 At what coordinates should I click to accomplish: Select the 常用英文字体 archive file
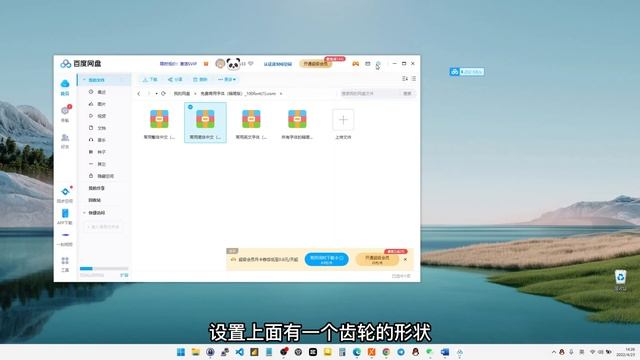251,124
